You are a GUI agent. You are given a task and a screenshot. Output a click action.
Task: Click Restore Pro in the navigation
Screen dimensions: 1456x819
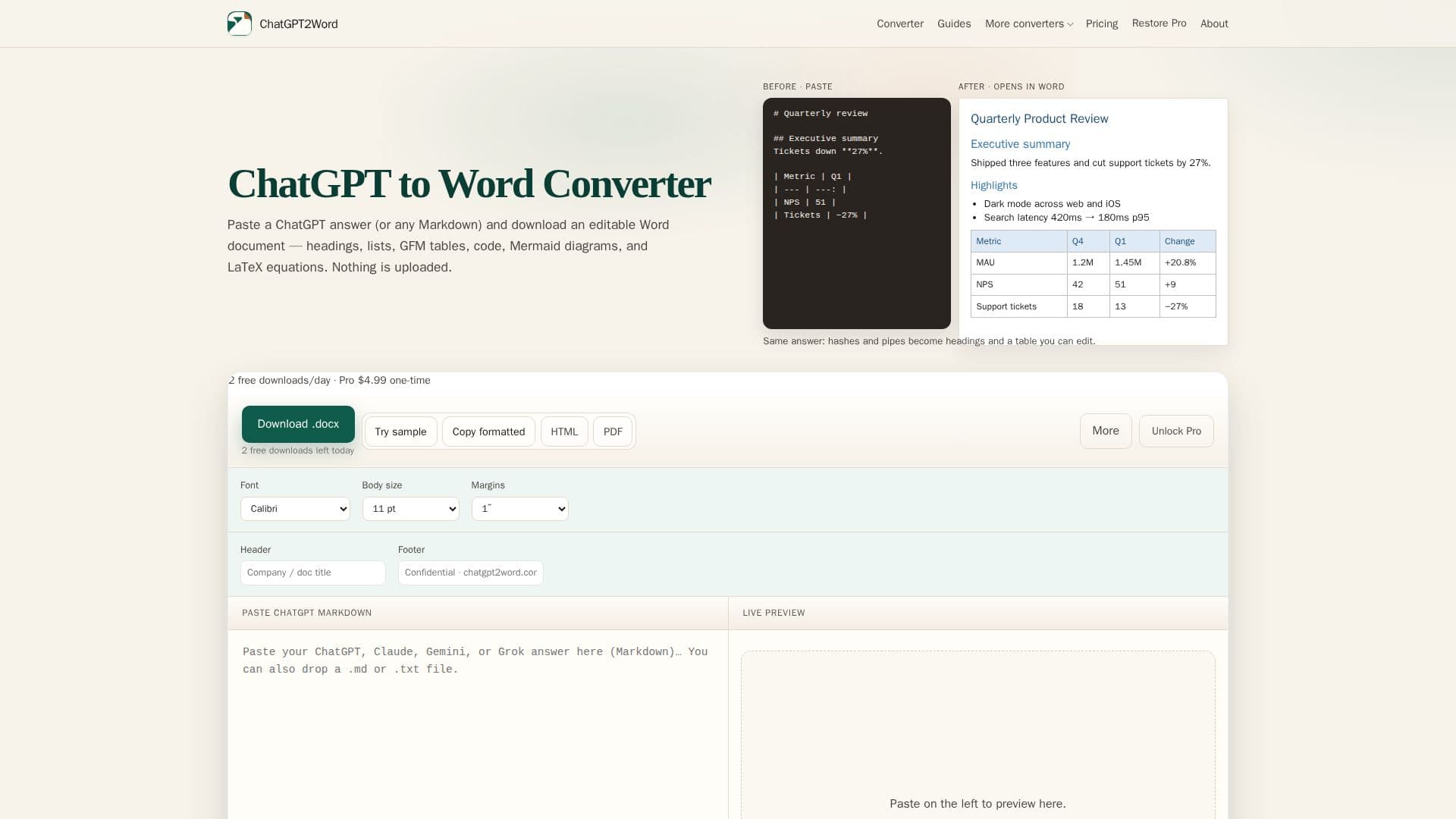1159,24
